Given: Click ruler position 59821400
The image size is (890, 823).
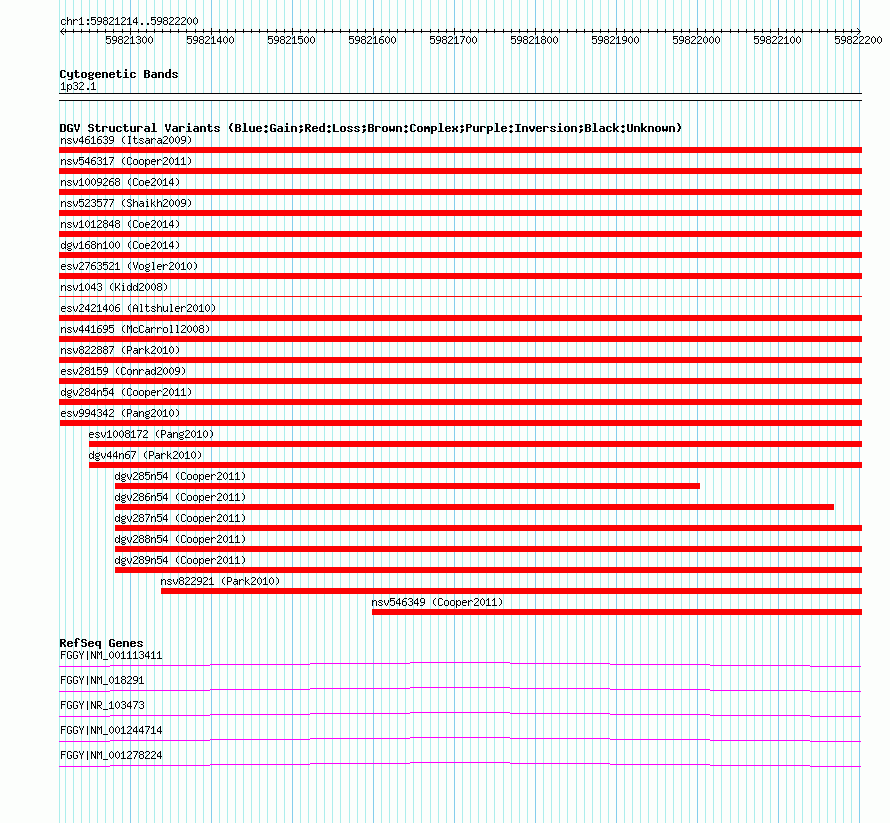Looking at the screenshot, I should point(211,40).
